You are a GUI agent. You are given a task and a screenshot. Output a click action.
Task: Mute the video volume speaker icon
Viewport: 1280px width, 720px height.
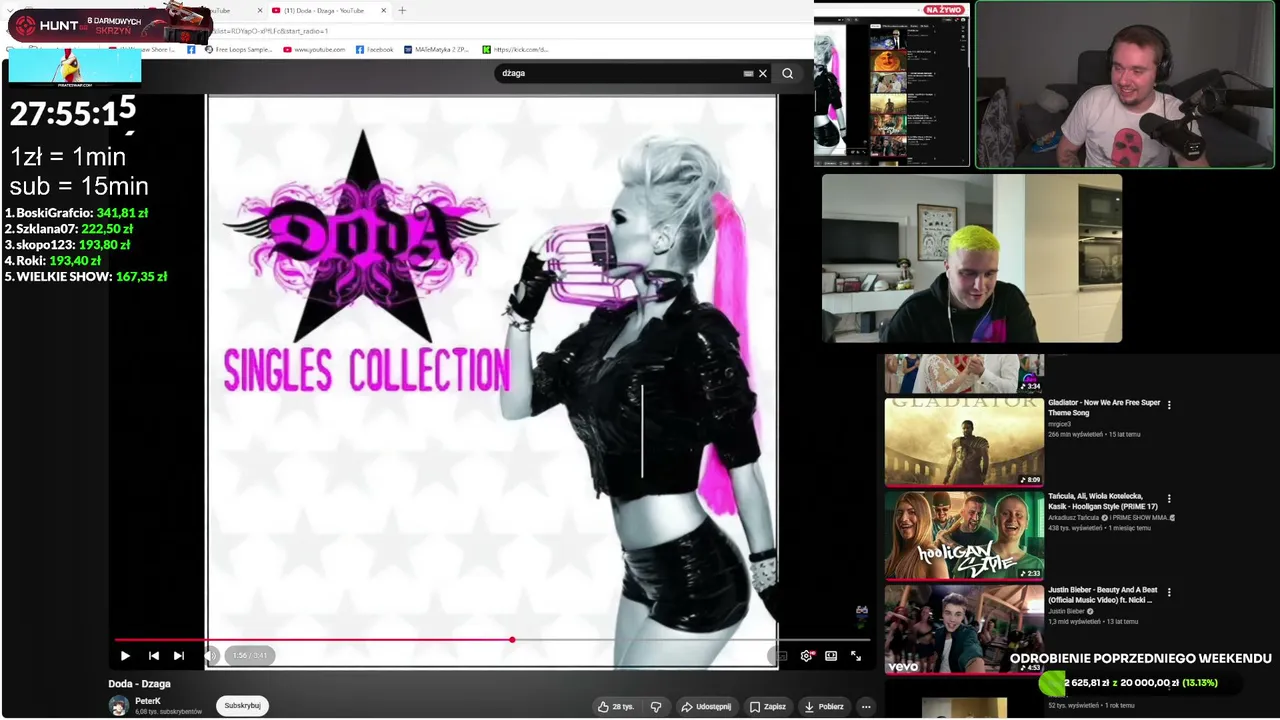[210, 656]
